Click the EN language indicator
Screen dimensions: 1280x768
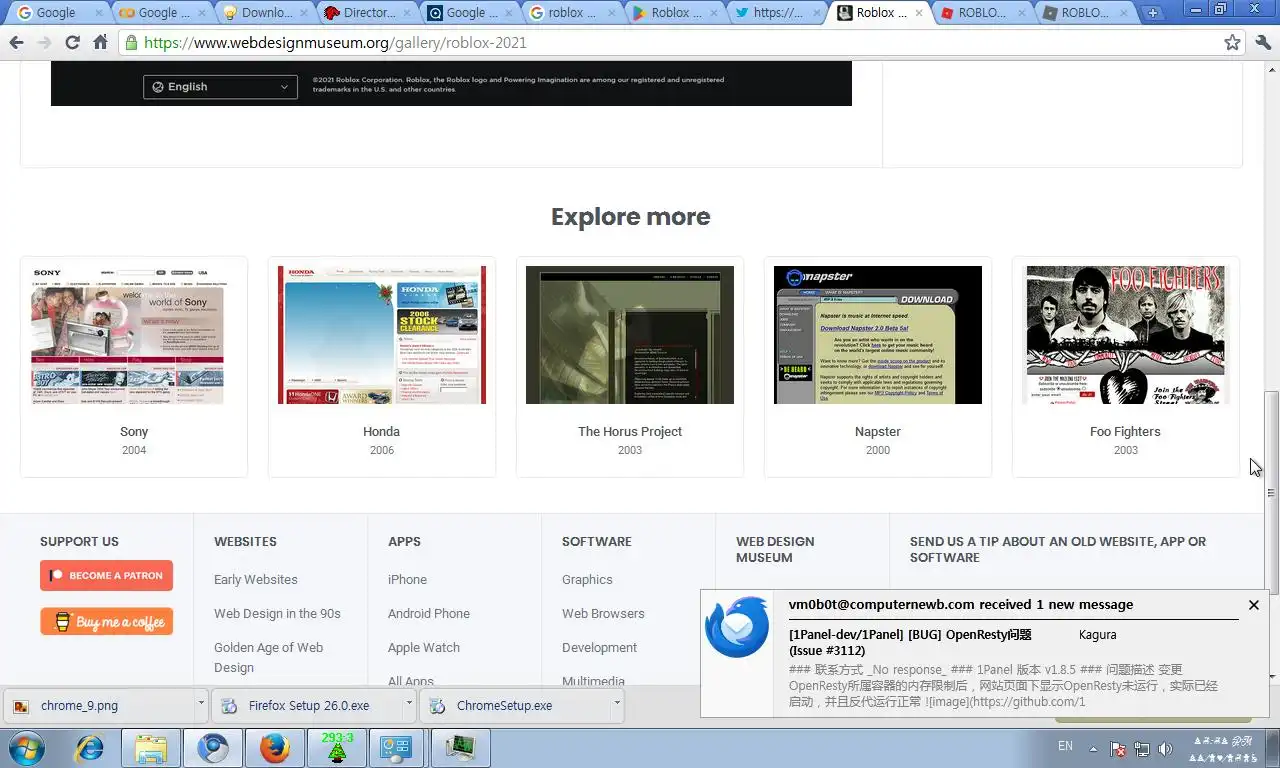click(1065, 746)
